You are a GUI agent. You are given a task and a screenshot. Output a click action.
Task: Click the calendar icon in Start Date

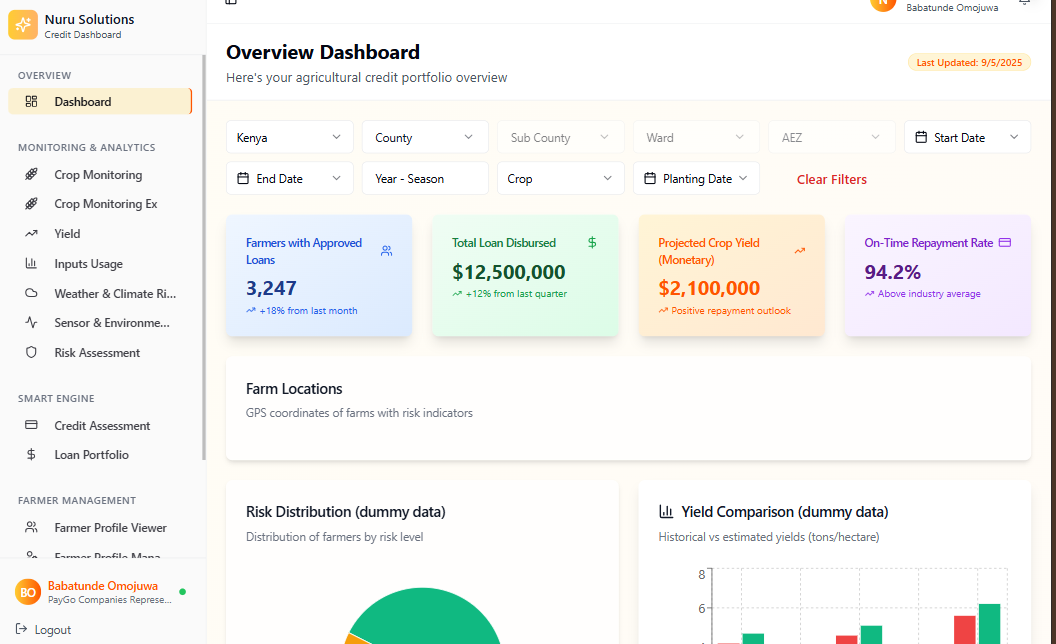921,137
